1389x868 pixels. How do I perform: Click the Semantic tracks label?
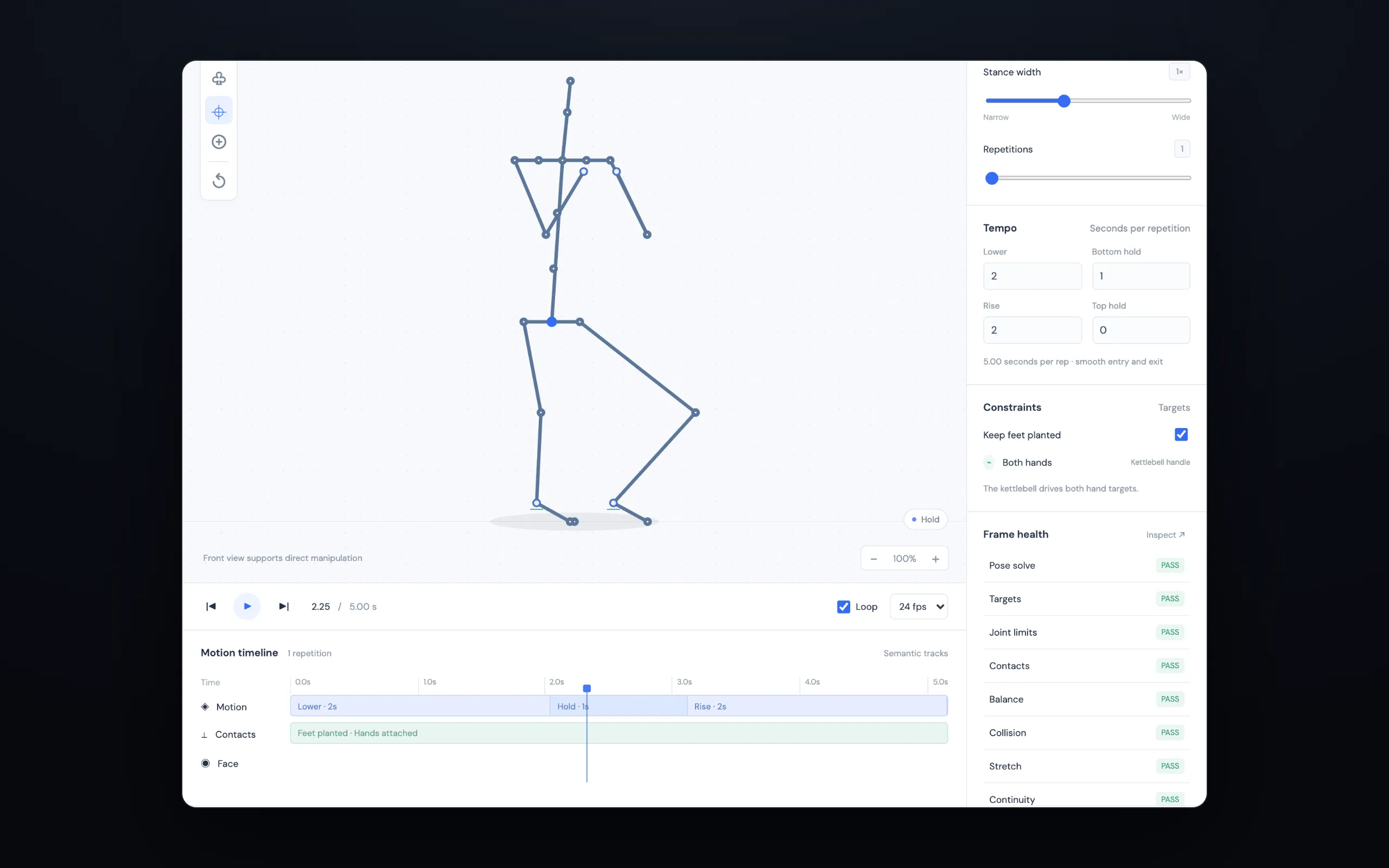point(915,653)
